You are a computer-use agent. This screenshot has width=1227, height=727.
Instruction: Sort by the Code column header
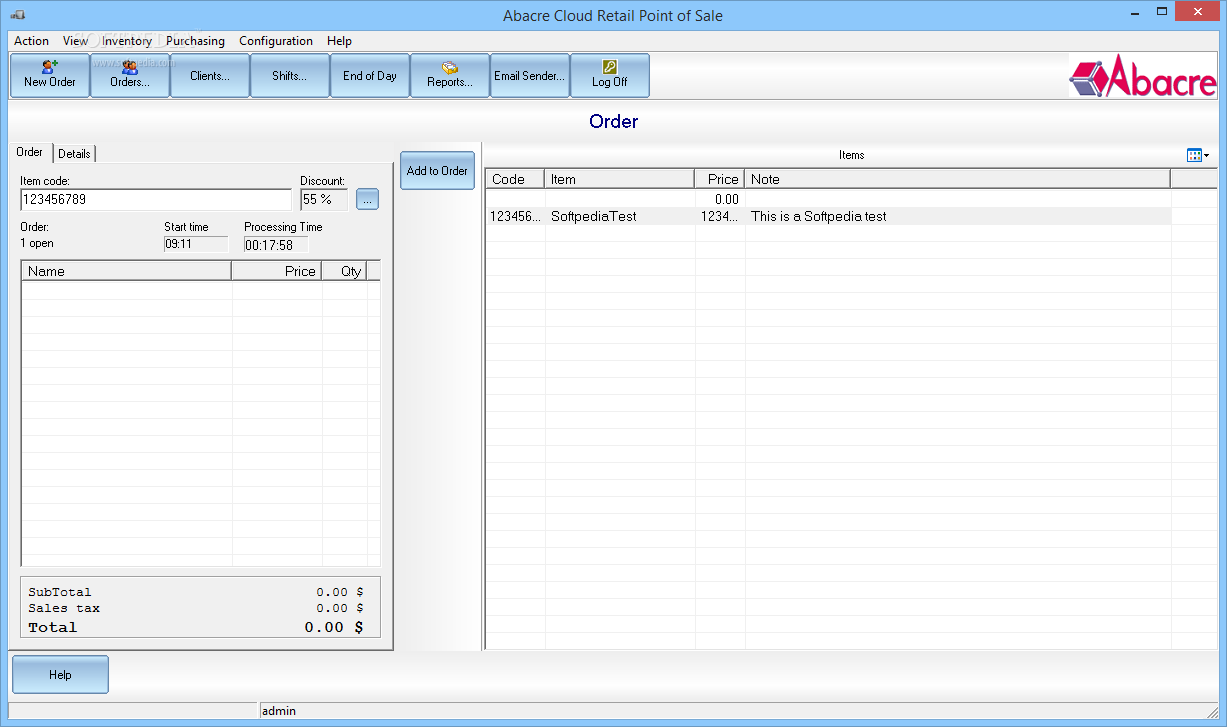[515, 179]
